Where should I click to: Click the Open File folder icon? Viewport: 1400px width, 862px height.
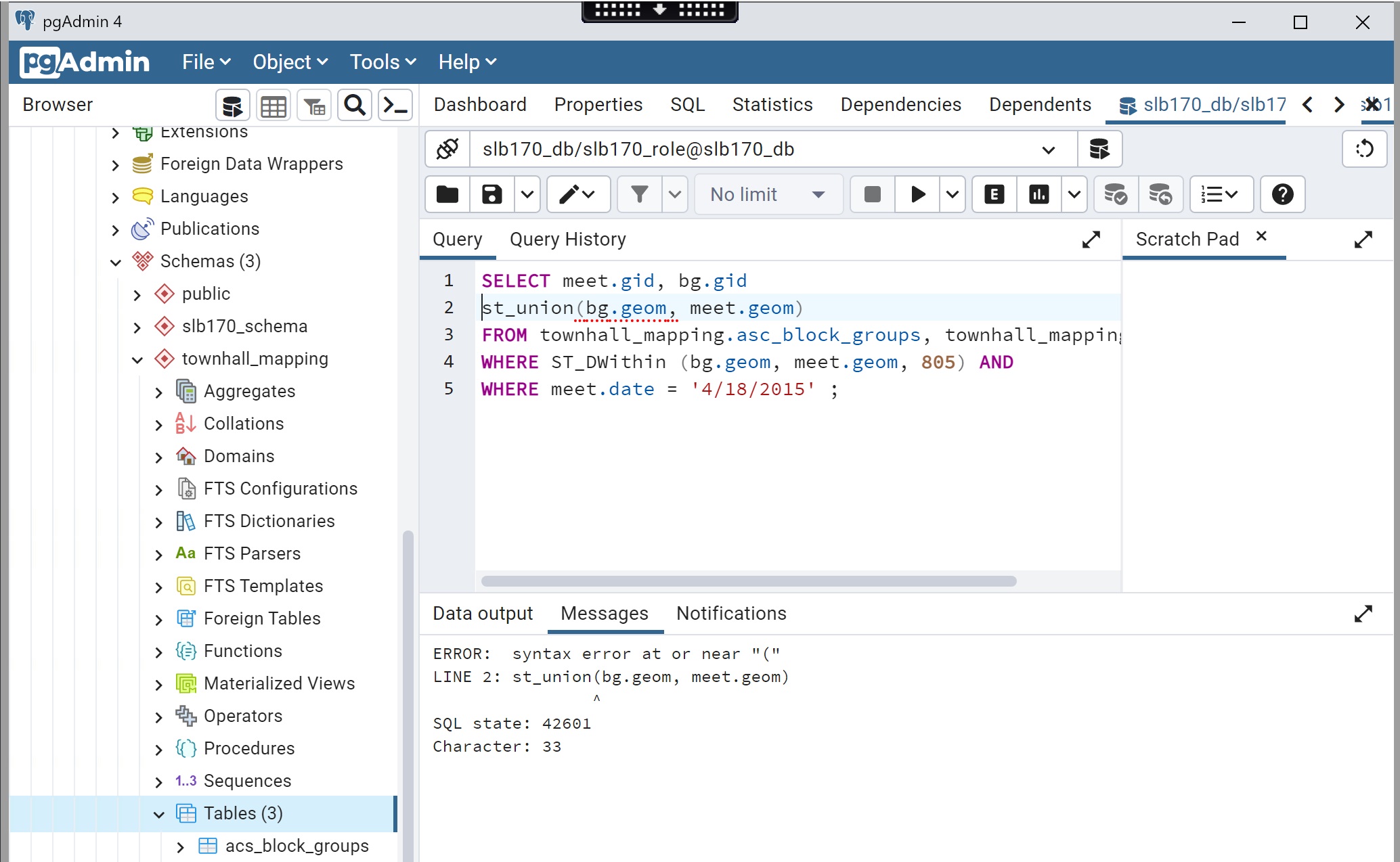pyautogui.click(x=447, y=195)
